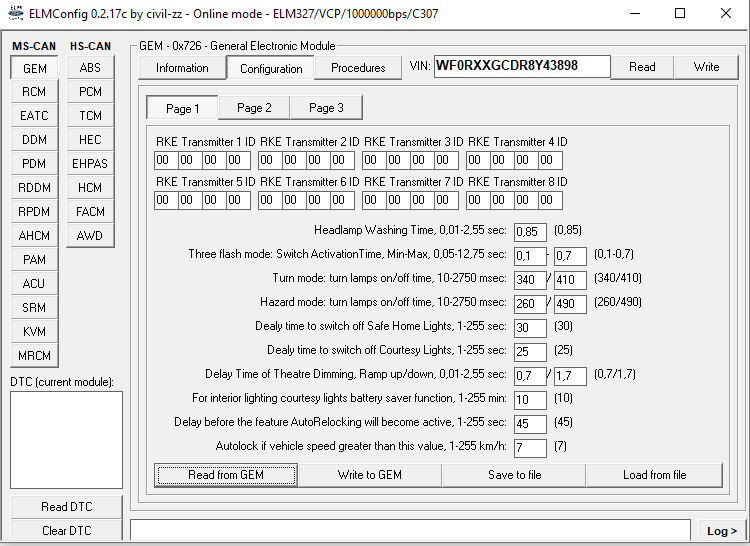Select the ABS module button
Screen dimensions: 750x546
click(x=90, y=68)
